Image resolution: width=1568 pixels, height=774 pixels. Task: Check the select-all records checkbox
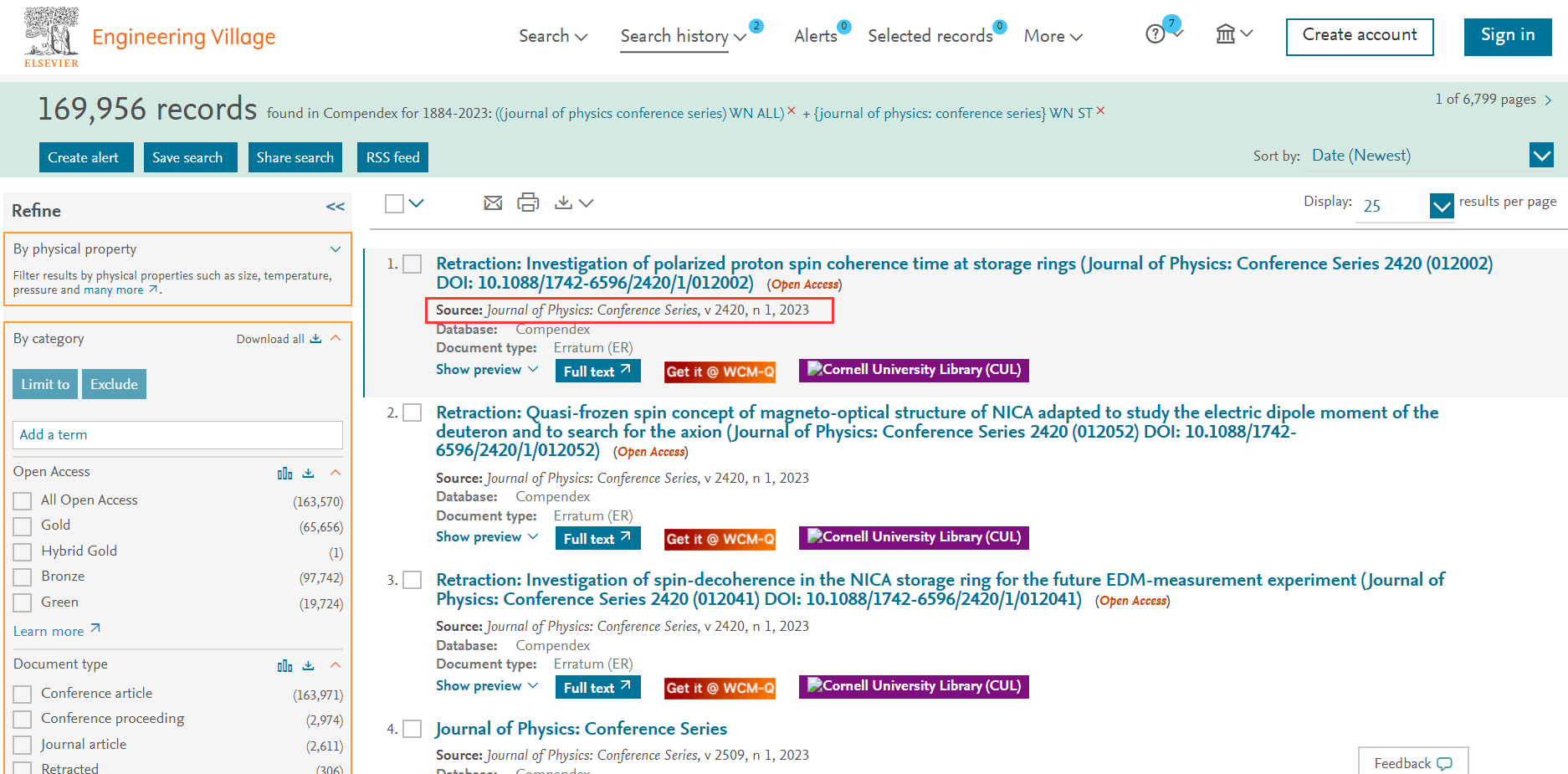[394, 203]
